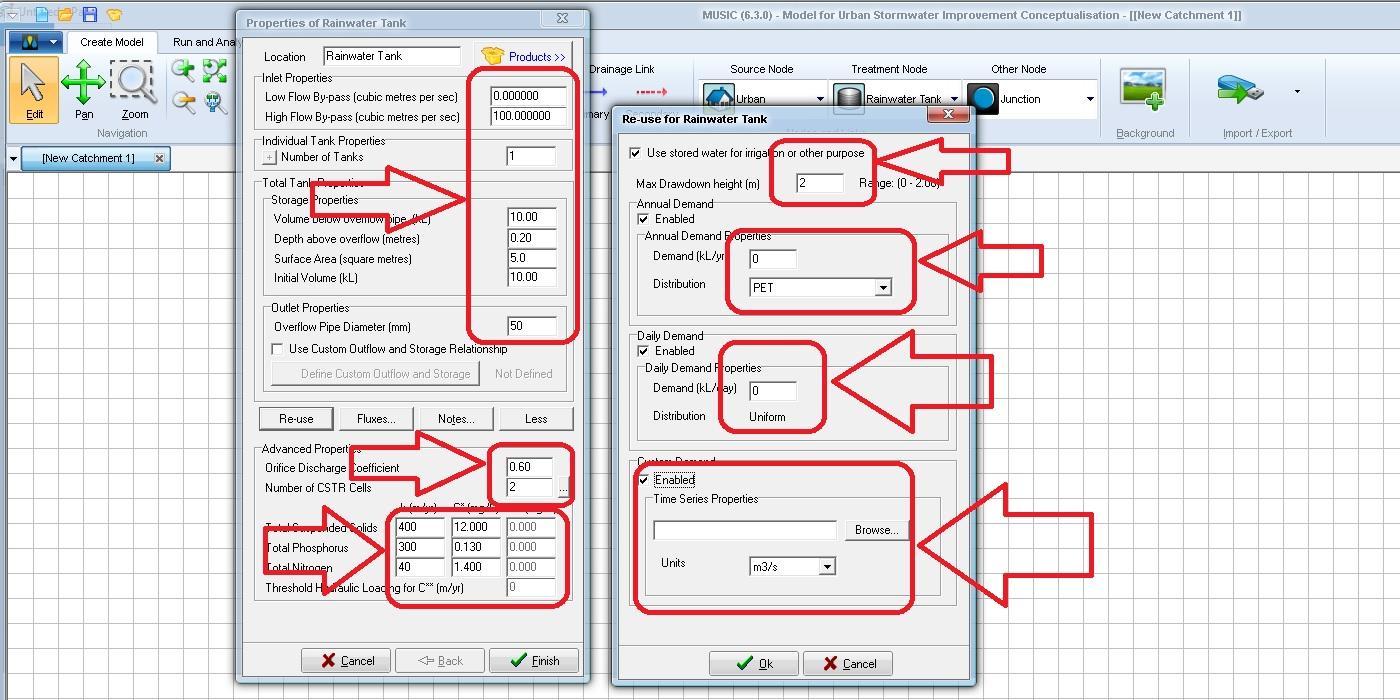Screen dimensions: 1400x700
Task: Click the zoom out magnifier icon
Action: [183, 101]
